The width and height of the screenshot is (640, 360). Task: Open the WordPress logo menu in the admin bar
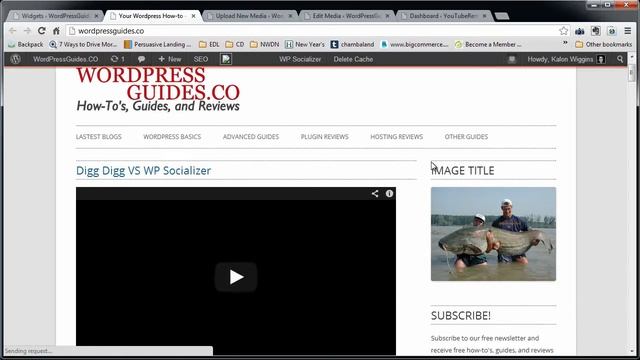click(16, 59)
